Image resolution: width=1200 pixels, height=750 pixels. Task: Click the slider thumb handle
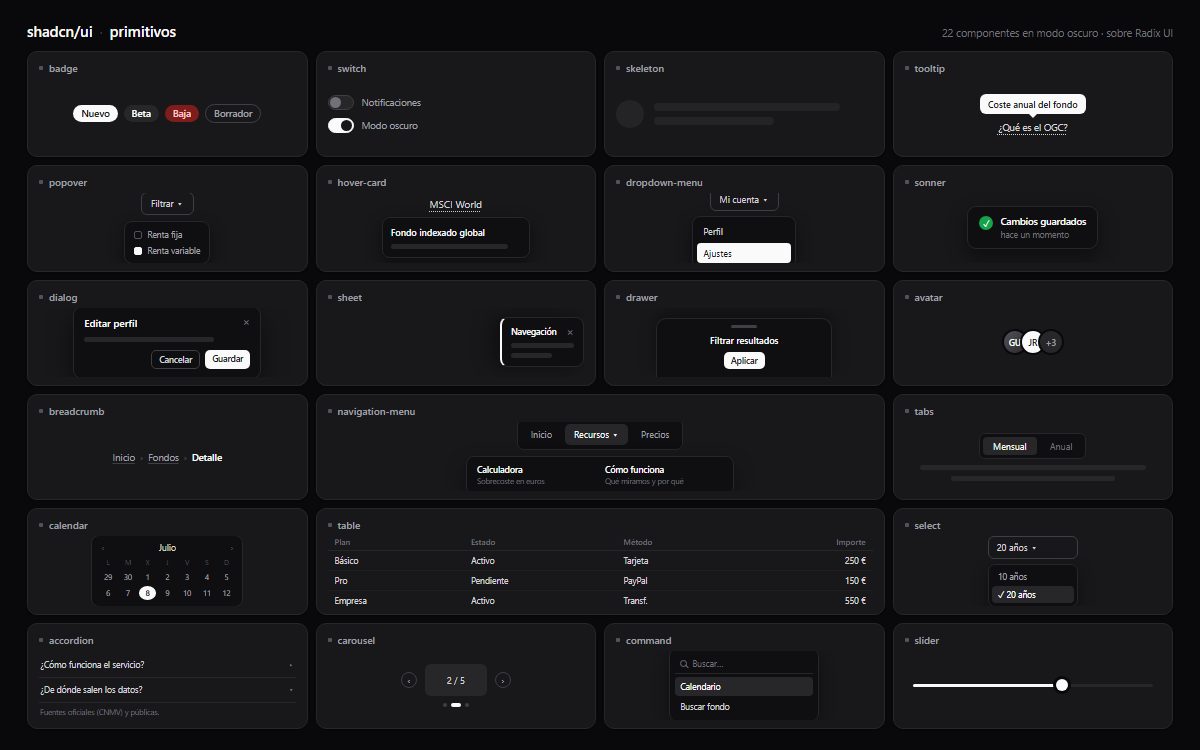tap(1062, 685)
